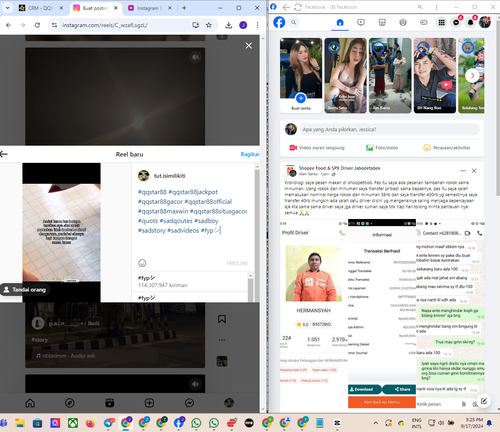Open Instagram profile avatar in bottom nav
Viewport: 500px width, 432px height.
[229, 403]
